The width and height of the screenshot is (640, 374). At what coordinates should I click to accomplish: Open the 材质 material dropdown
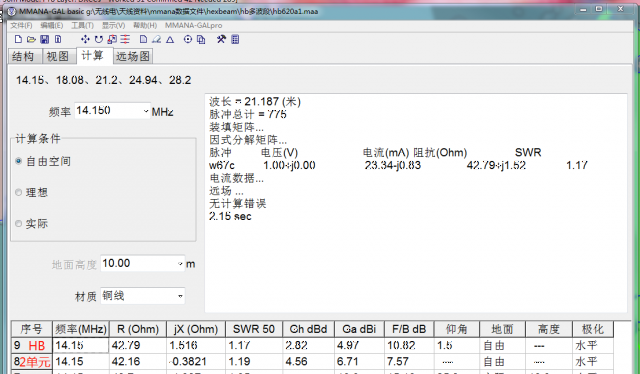tap(180, 296)
